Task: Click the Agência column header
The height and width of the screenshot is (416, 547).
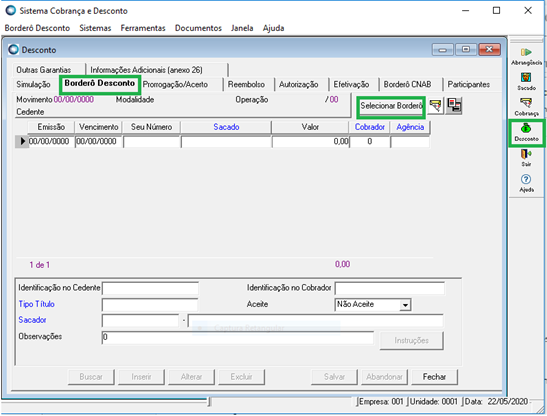Action: click(x=410, y=127)
